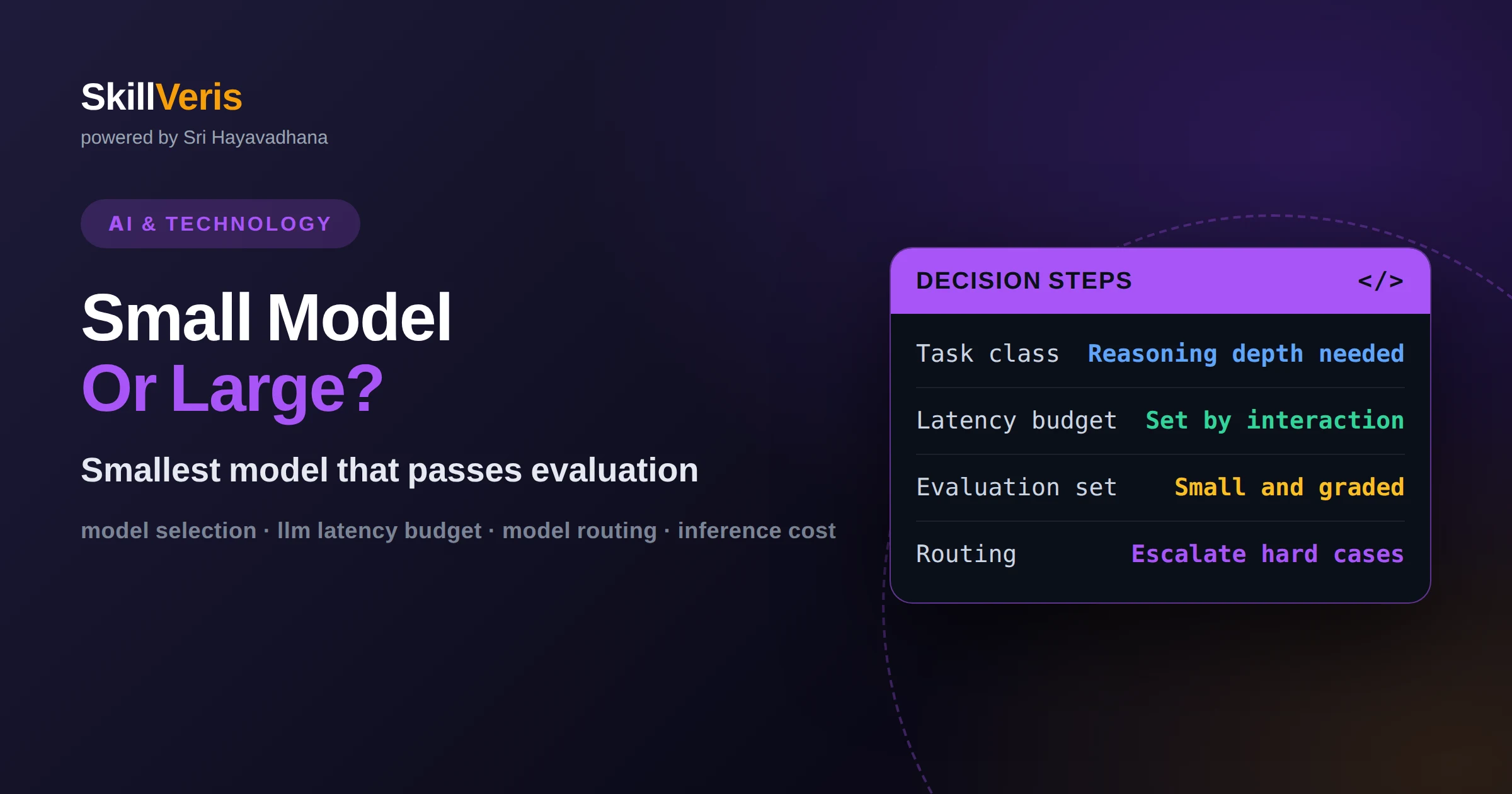Screen dimensions: 1512x794
Task: Select the Task class row label
Action: 987,354
